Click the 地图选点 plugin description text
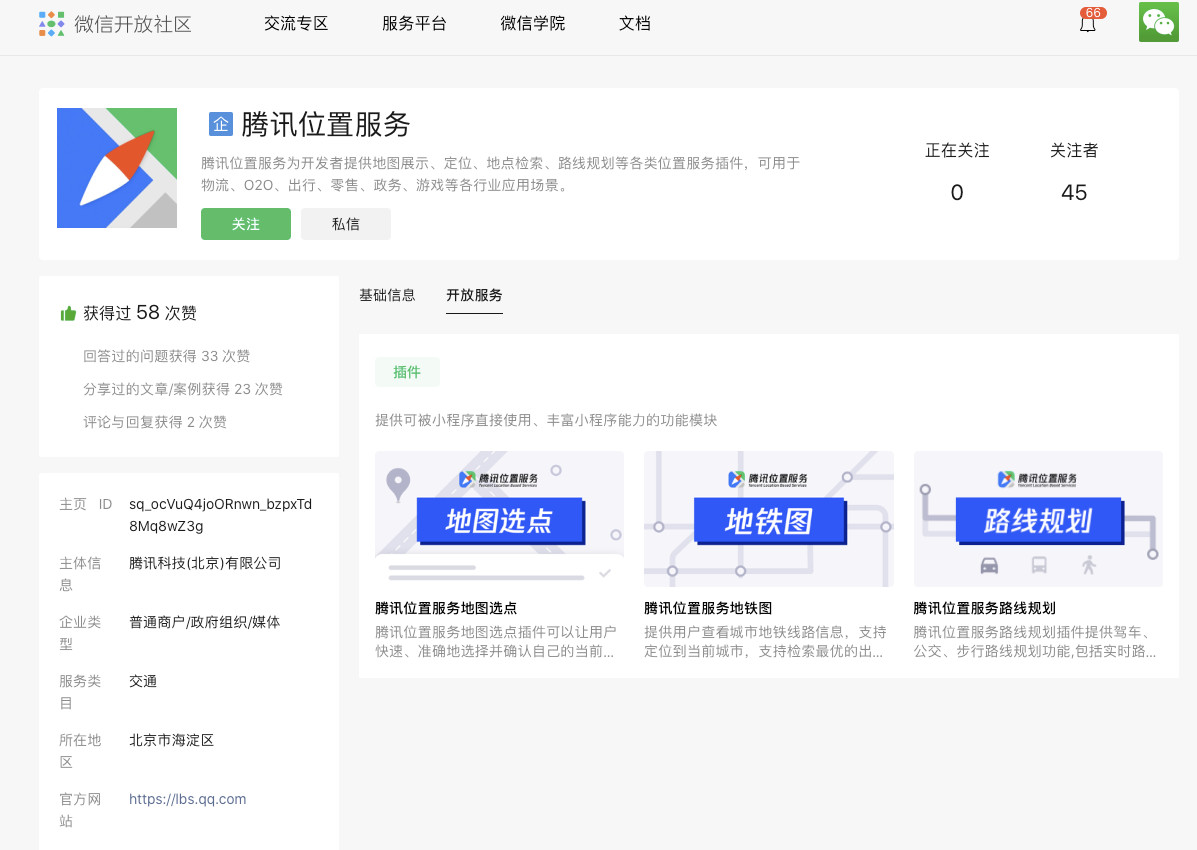 pos(495,642)
